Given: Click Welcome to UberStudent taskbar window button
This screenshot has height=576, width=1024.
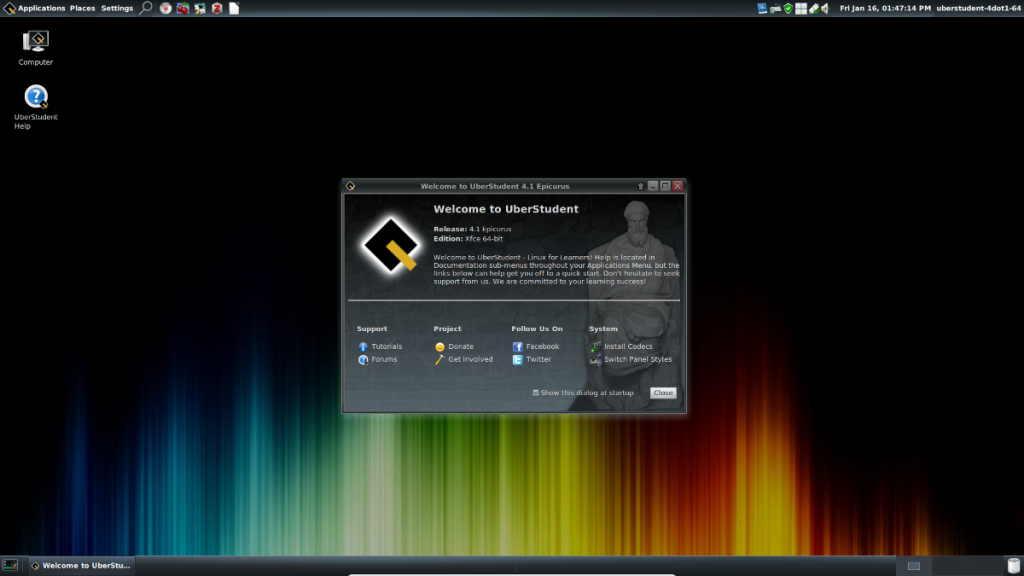Looking at the screenshot, I should coord(80,566).
